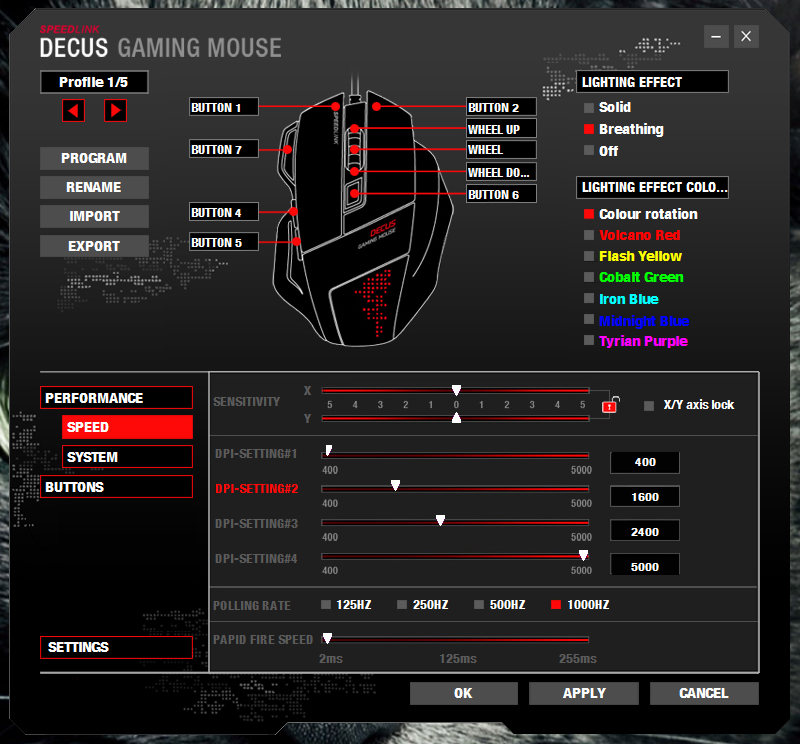Open the WHEEL click assignment box

click(502, 150)
